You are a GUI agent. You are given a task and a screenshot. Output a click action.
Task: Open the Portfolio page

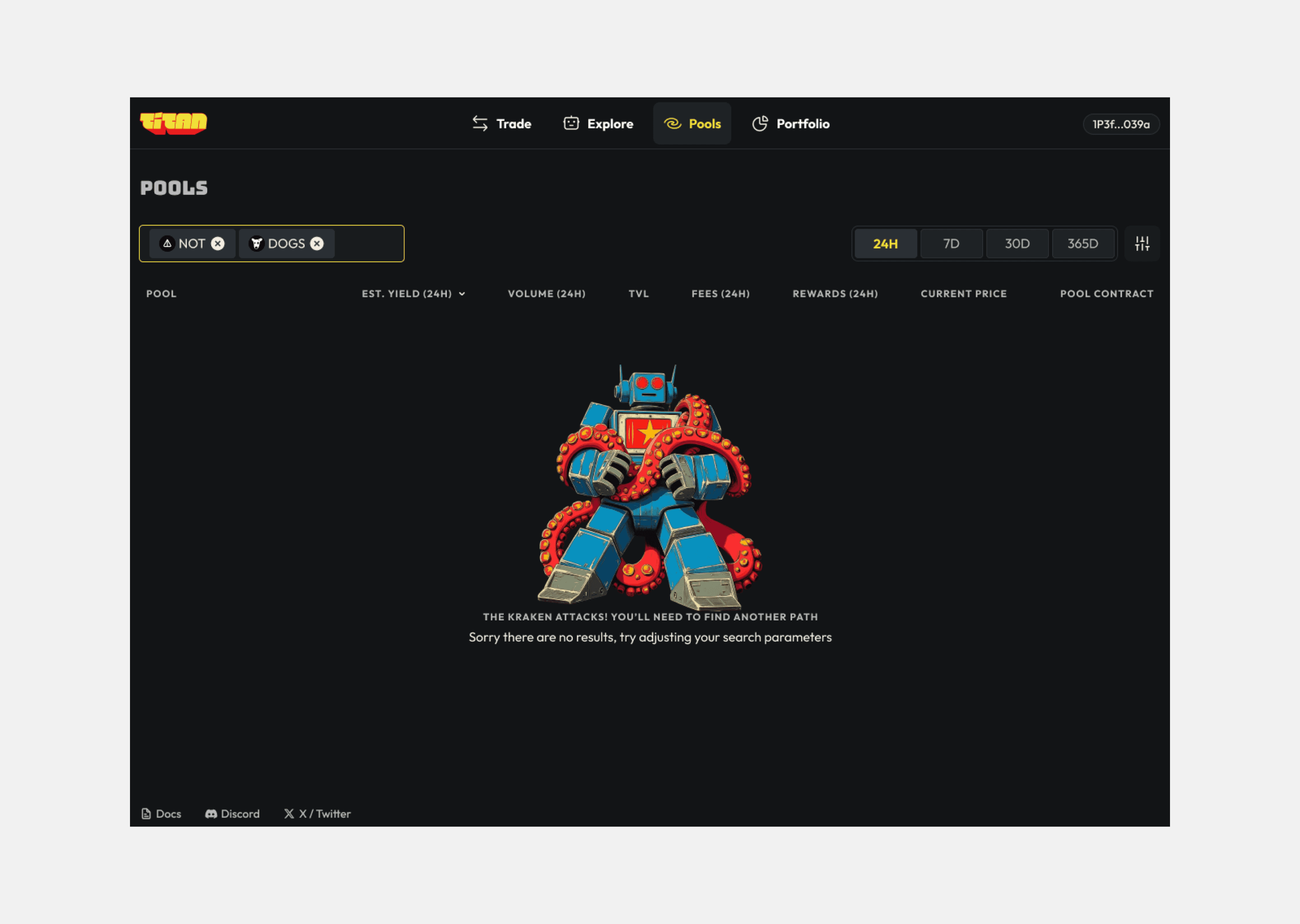790,124
